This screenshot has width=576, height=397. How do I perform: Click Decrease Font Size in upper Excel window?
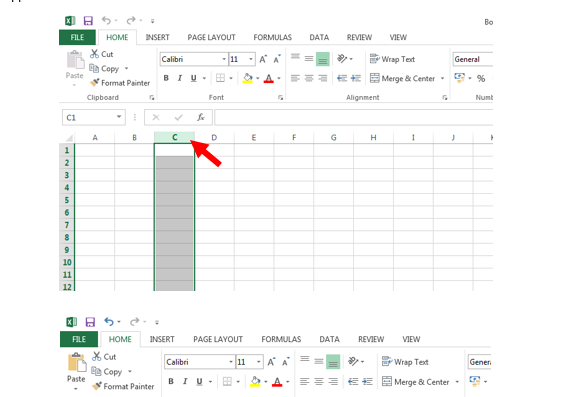click(x=277, y=59)
